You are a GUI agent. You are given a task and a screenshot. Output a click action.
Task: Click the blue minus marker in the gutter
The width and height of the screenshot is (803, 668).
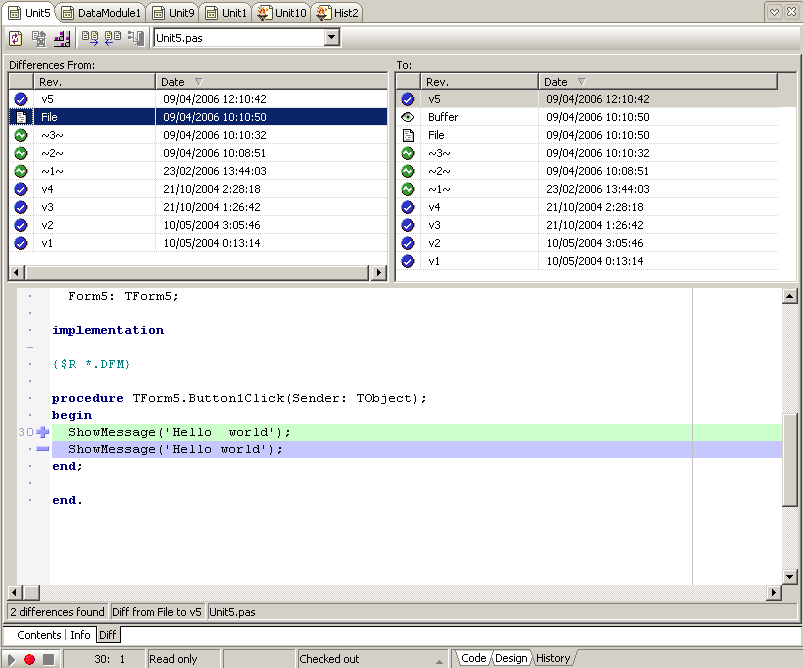point(42,450)
